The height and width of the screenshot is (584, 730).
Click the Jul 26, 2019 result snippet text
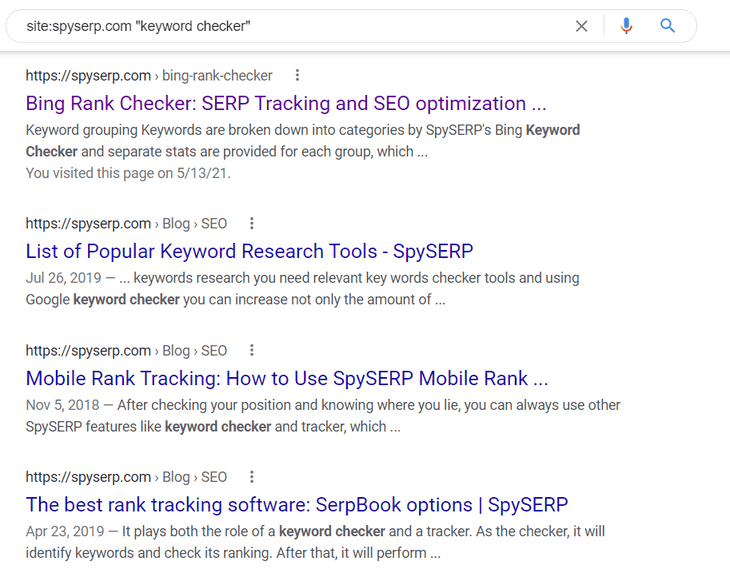[x=302, y=288]
